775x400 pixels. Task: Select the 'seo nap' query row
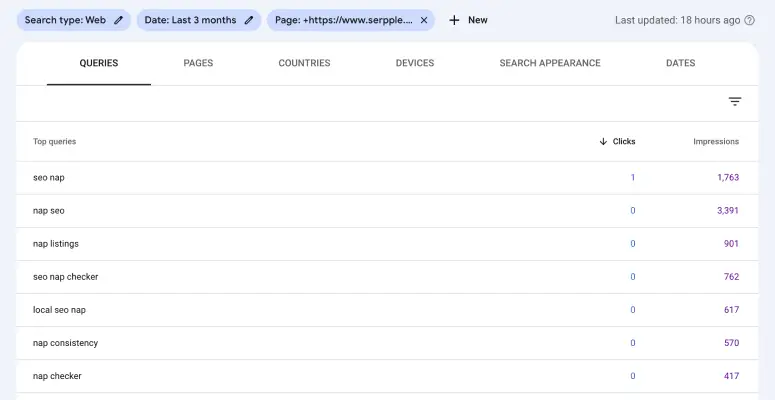387,178
